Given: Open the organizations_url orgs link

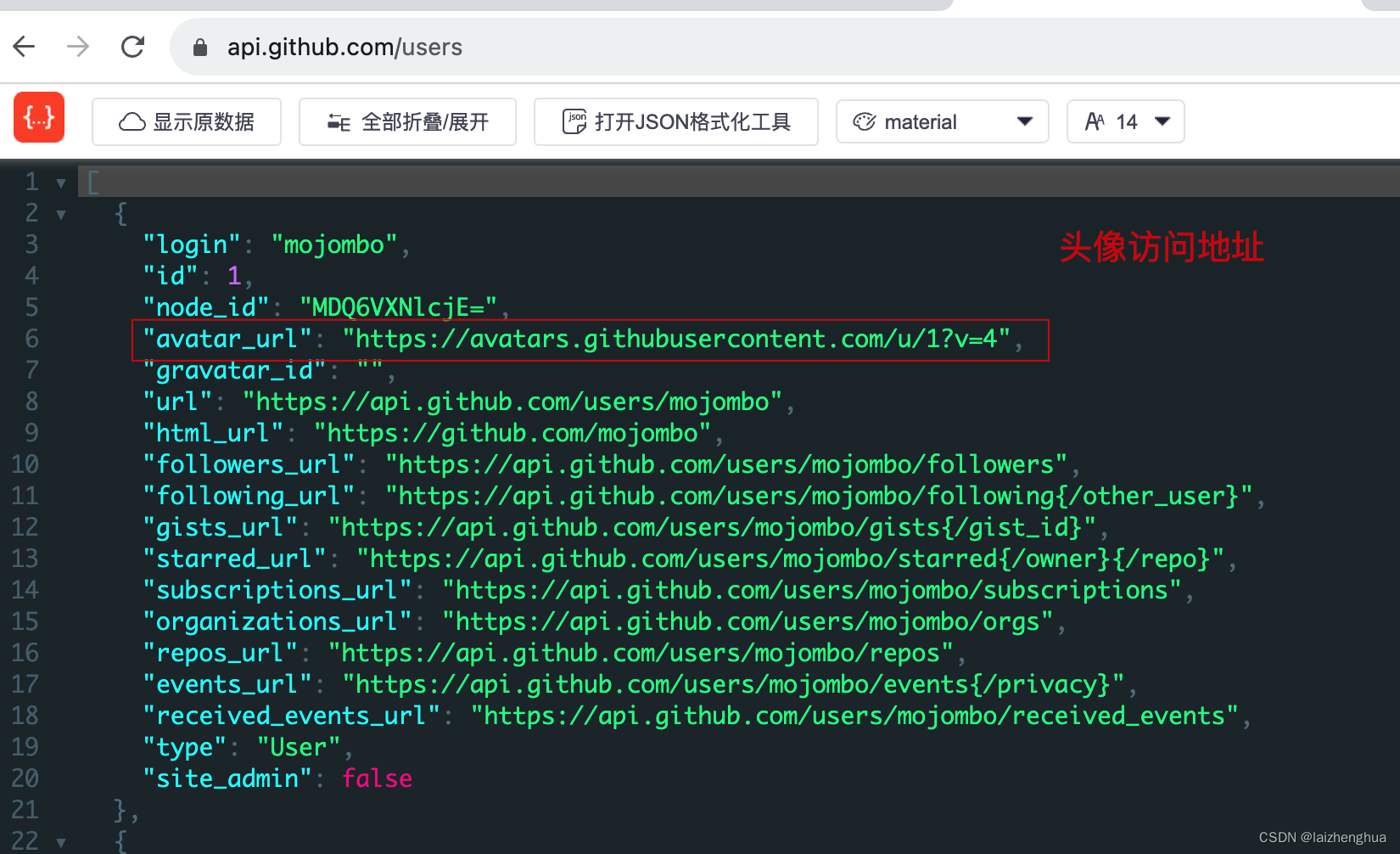Looking at the screenshot, I should click(748, 622).
